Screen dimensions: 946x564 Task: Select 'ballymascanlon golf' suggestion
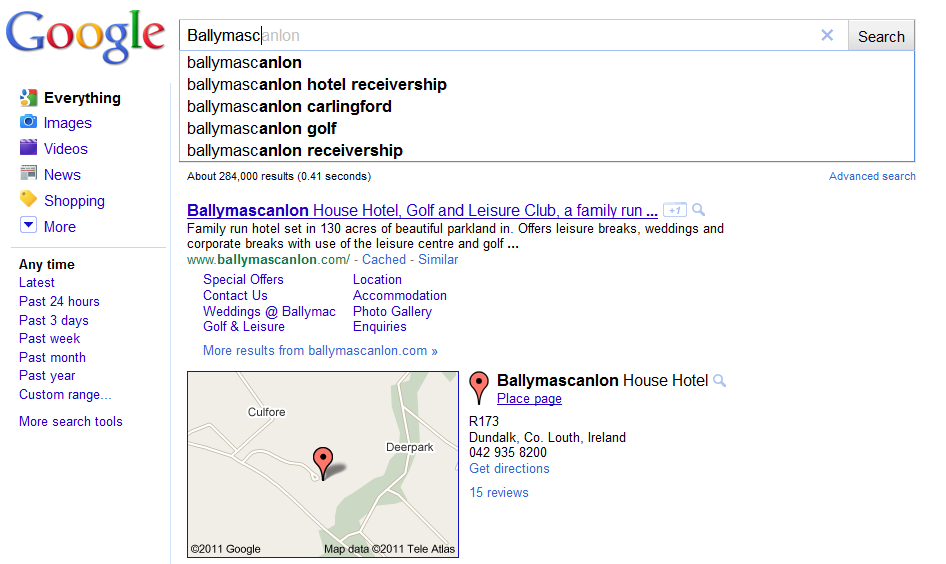pyautogui.click(x=547, y=128)
